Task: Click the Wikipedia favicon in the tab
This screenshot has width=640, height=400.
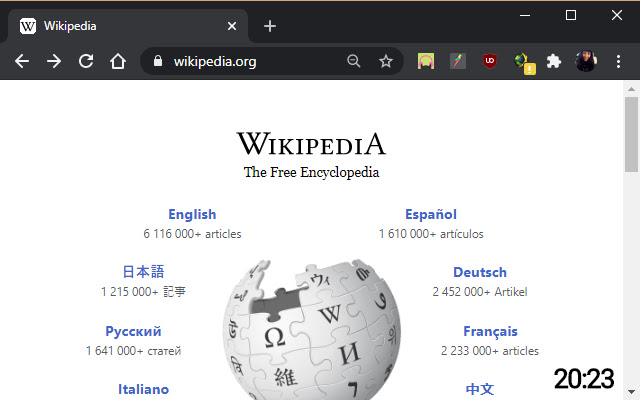Action: [x=28, y=26]
